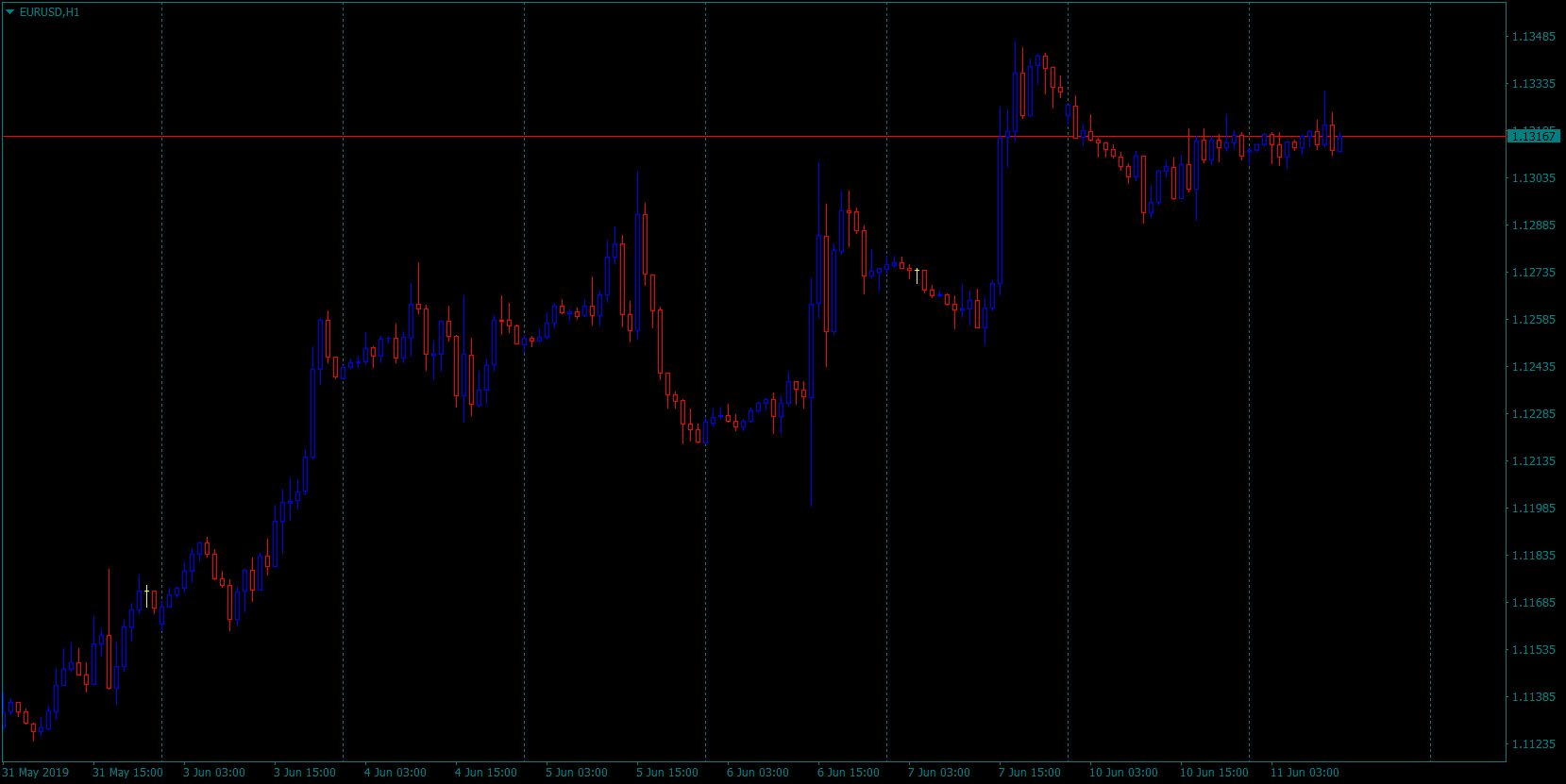The height and width of the screenshot is (784, 1566).
Task: Click the 1.13035 price axis label
Action: click(1534, 178)
